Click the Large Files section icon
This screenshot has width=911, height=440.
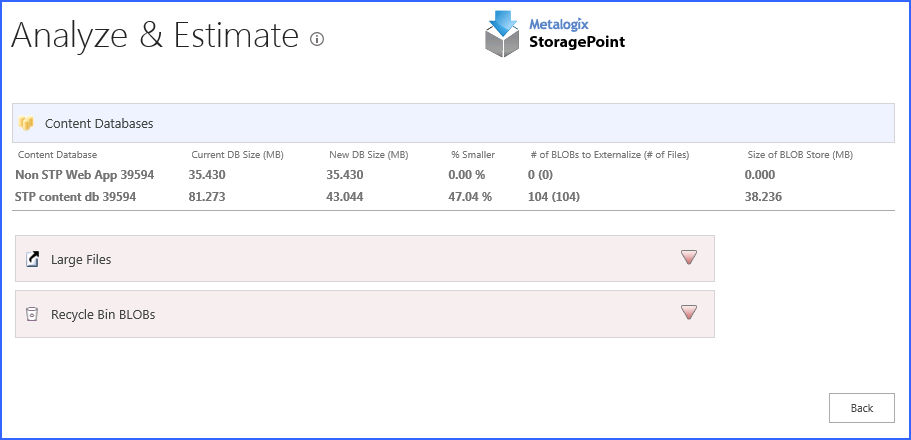[31, 259]
